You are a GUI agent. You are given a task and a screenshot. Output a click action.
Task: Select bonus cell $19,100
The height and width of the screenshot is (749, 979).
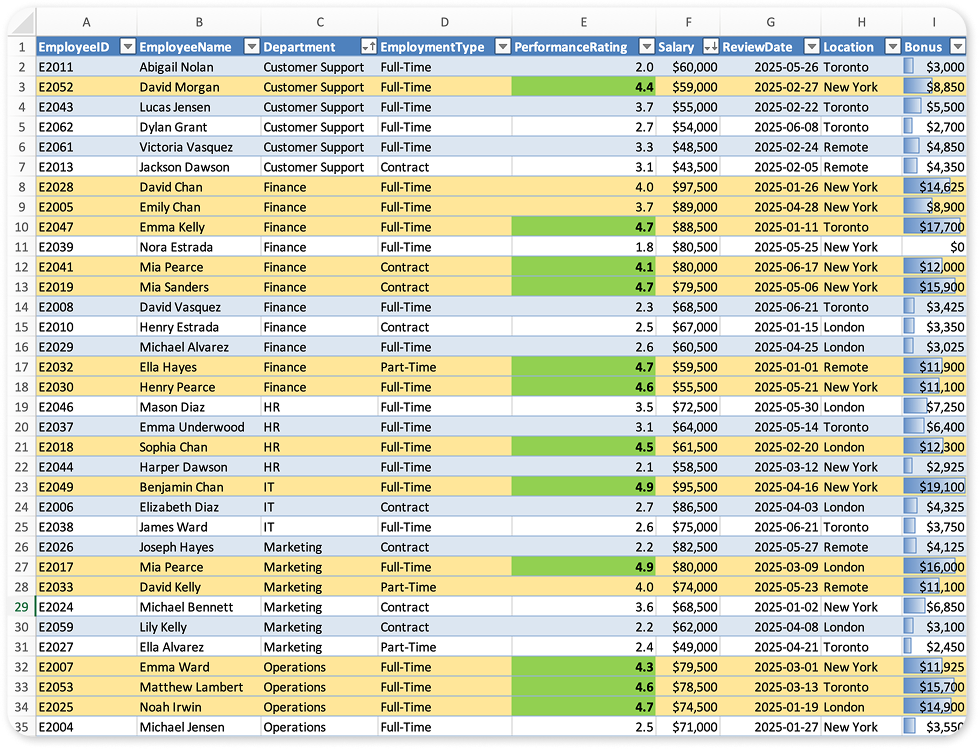(x=934, y=487)
